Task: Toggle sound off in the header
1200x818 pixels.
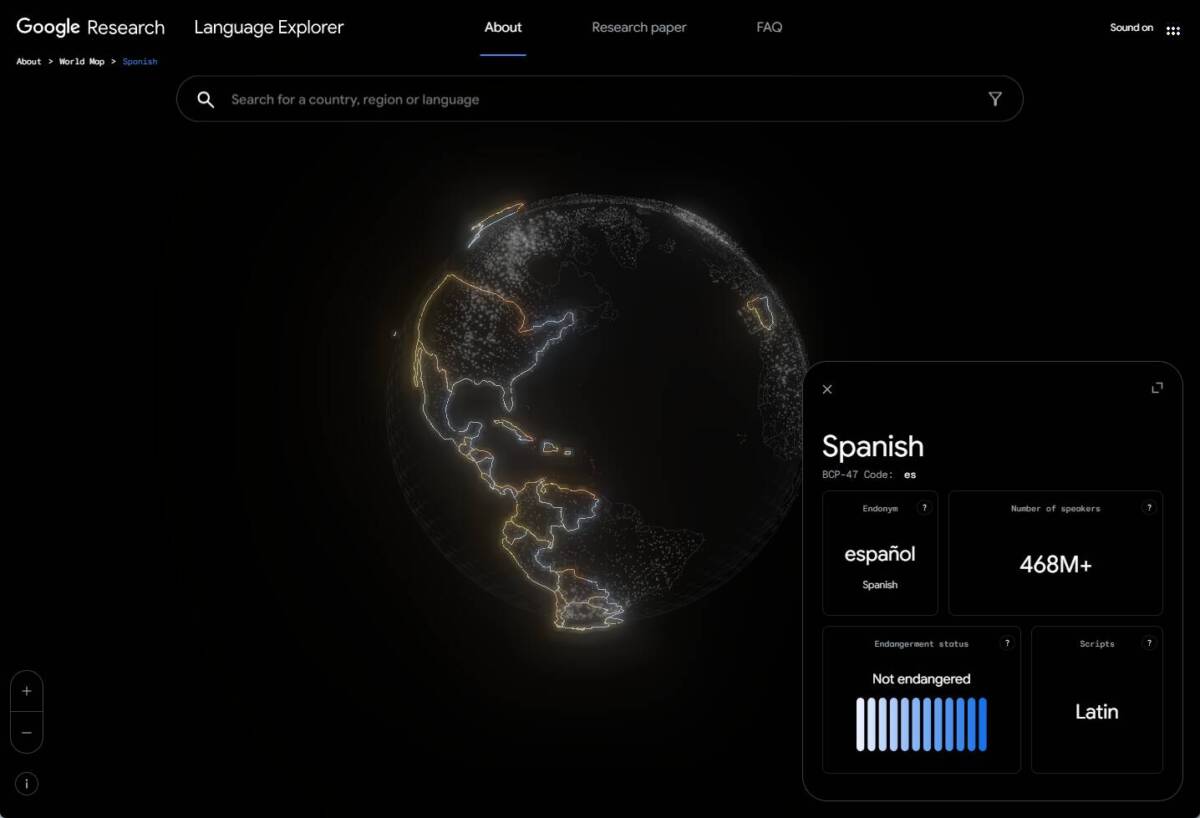Action: 1131,27
